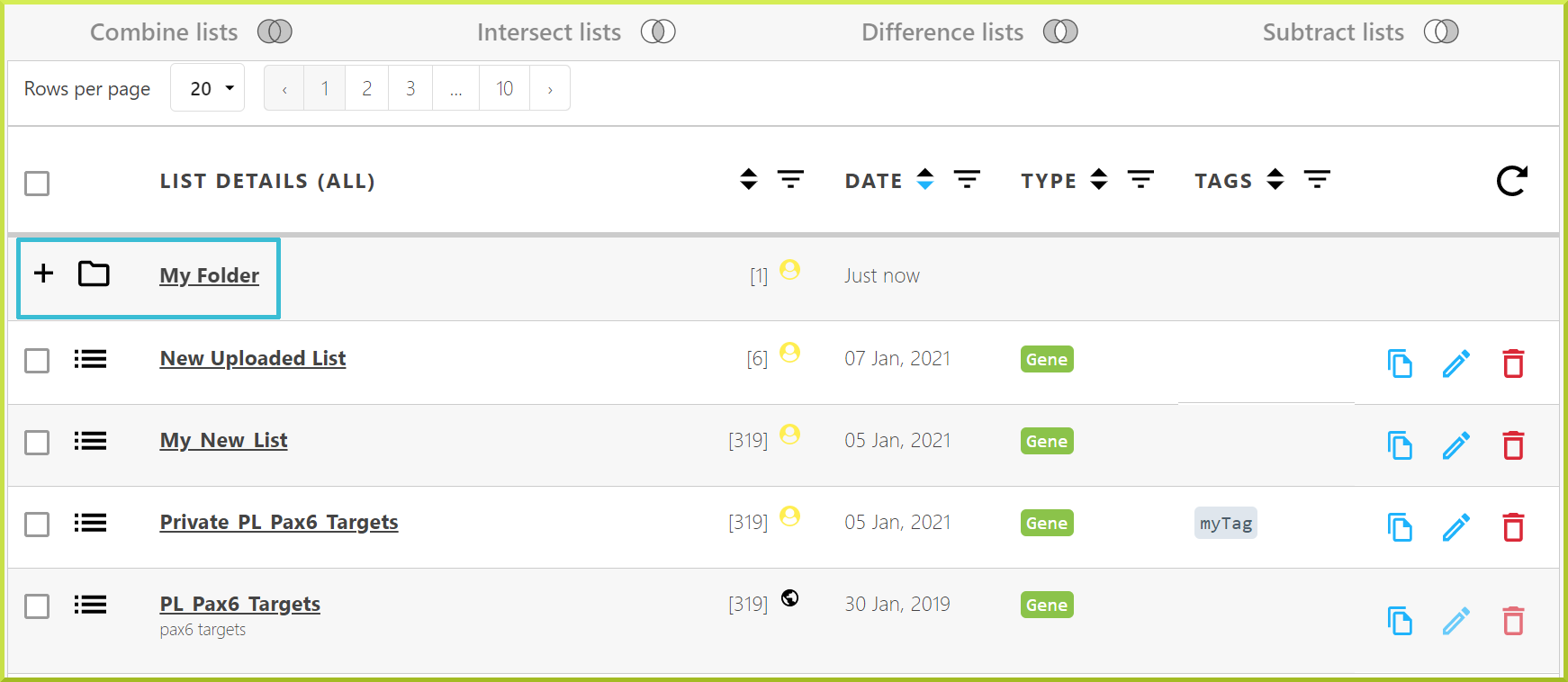Expand My Folder with the plus icon

click(x=43, y=274)
